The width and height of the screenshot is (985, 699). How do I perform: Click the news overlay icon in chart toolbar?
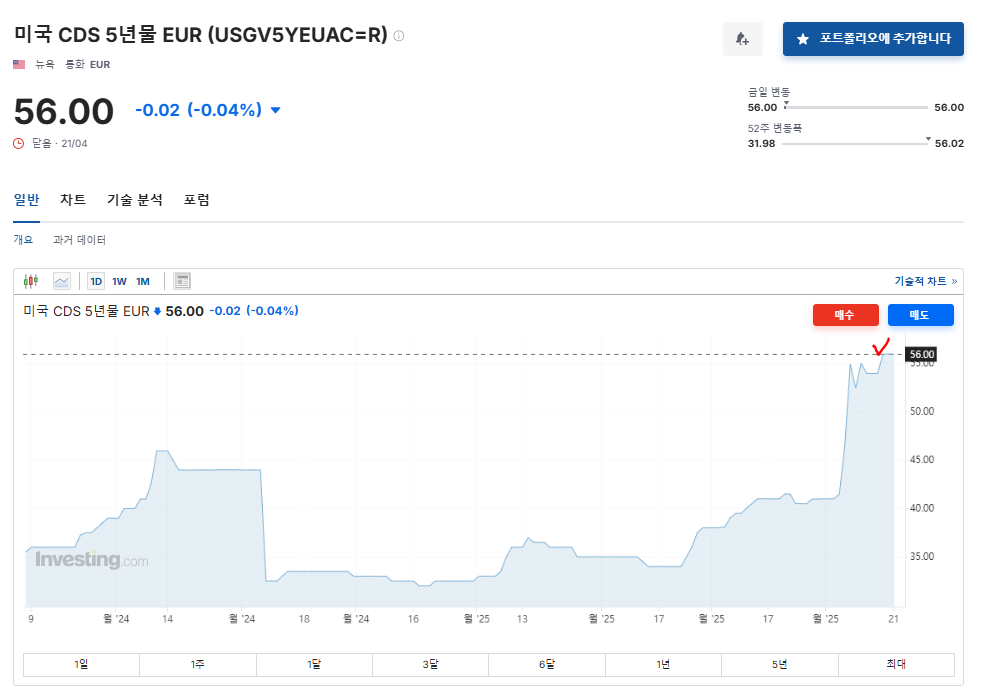pyautogui.click(x=182, y=281)
